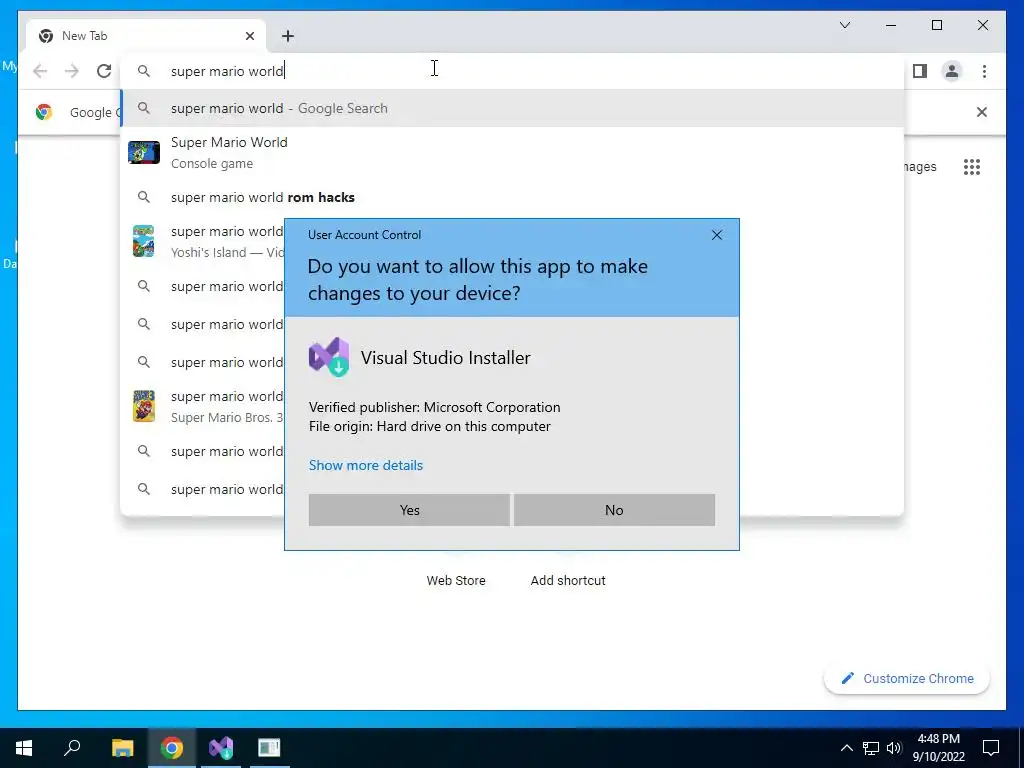Open Windows notification center
Screen dimensions: 1024x768
[991, 748]
